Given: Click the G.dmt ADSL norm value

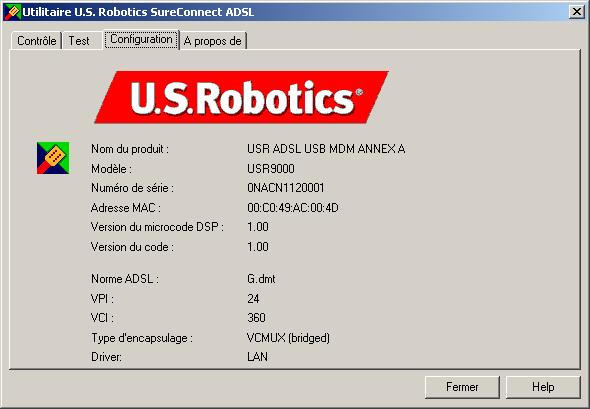Looking at the screenshot, I should click(x=261, y=279).
